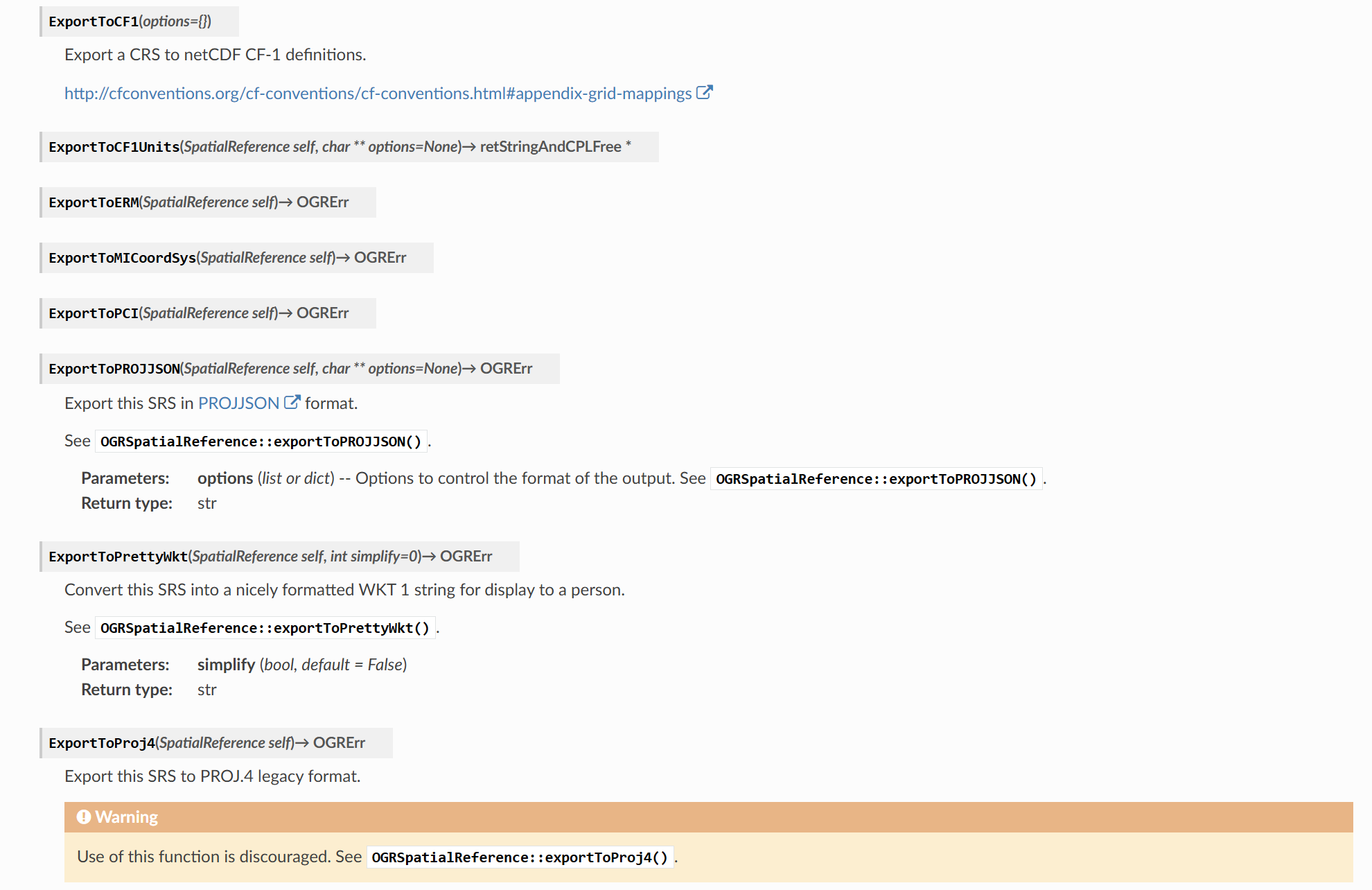The image size is (1372, 890).
Task: Click 'Convert this SRS into a nicely formatted WKT 1' sentence
Action: point(344,590)
